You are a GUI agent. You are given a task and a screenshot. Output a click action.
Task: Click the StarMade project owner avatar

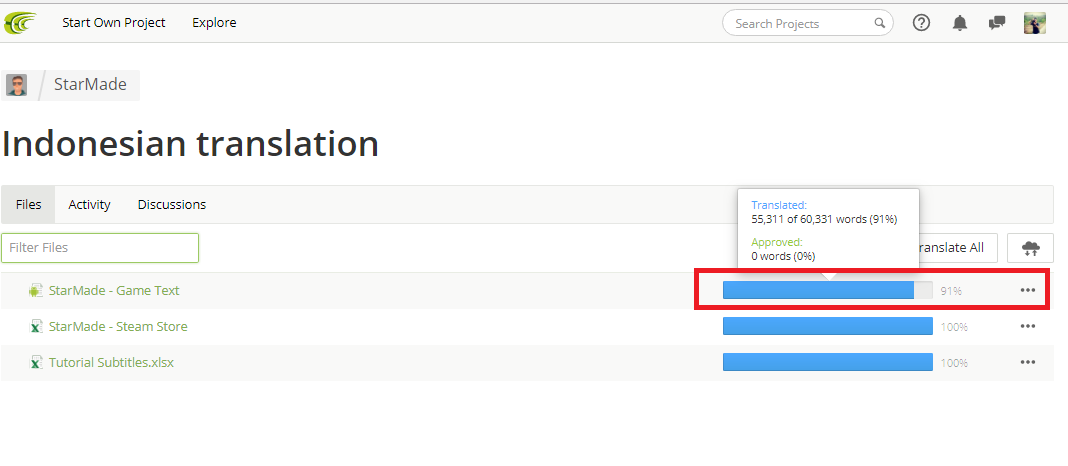(x=16, y=85)
